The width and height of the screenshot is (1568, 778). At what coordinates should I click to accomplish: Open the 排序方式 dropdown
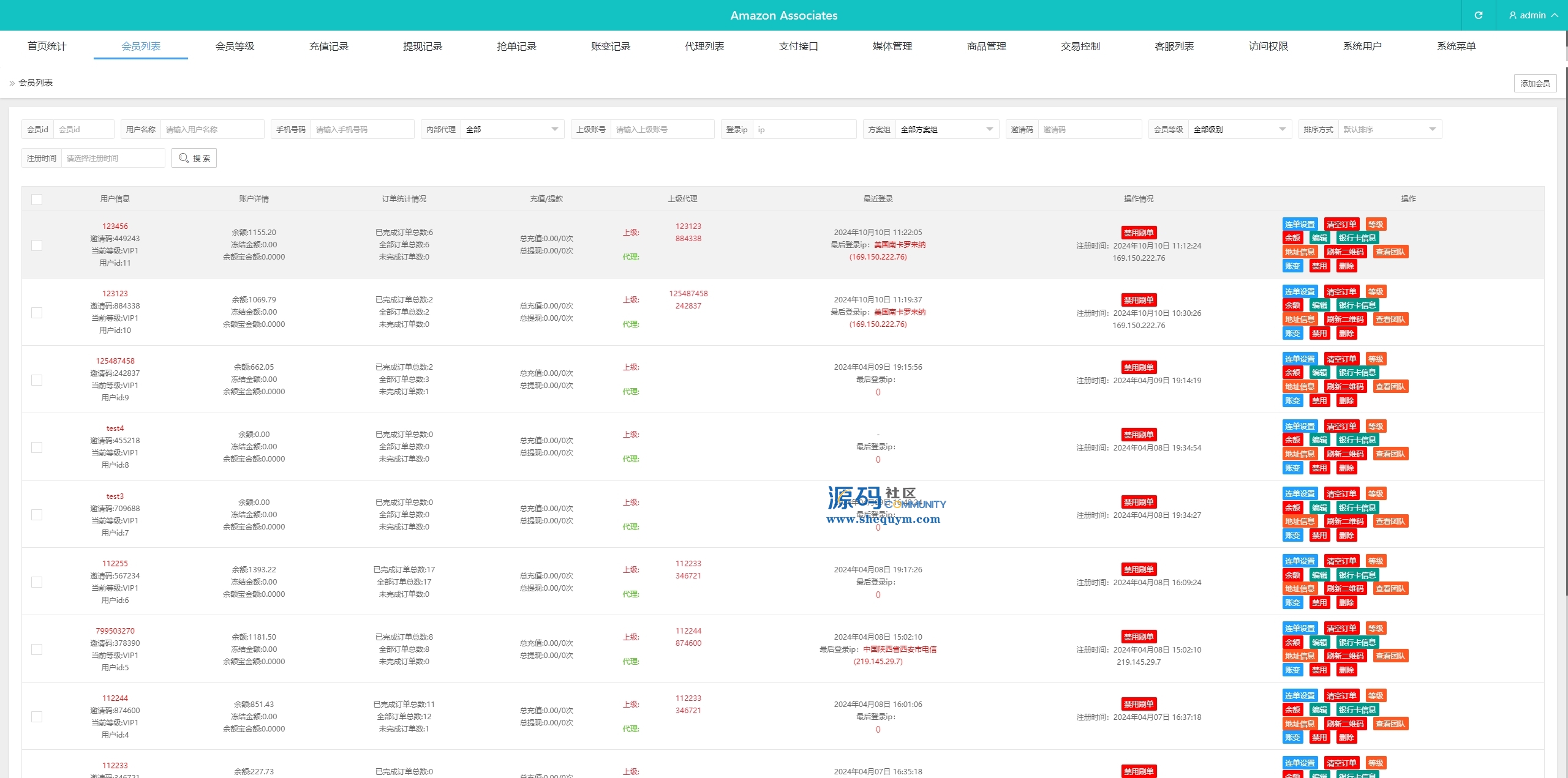point(1389,129)
